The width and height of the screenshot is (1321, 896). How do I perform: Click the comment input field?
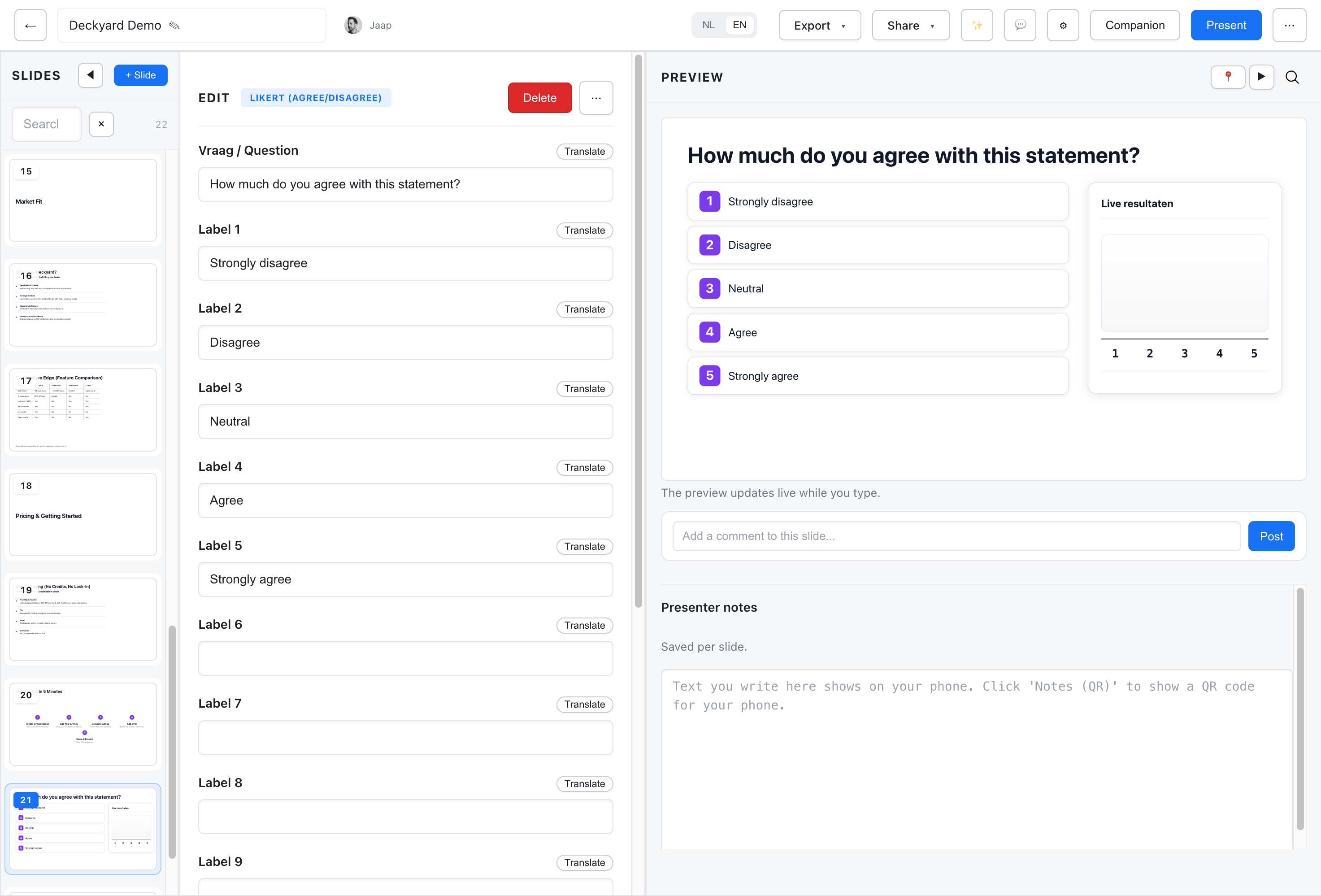[x=956, y=536]
